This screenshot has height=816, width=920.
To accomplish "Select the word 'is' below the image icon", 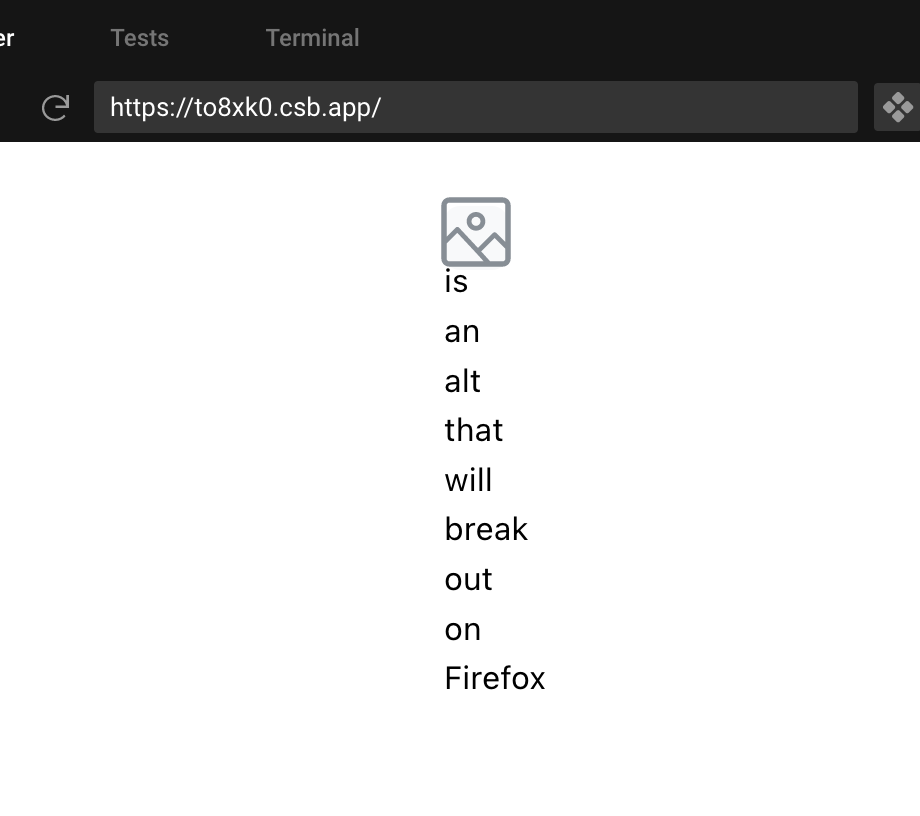I will click(x=456, y=281).
